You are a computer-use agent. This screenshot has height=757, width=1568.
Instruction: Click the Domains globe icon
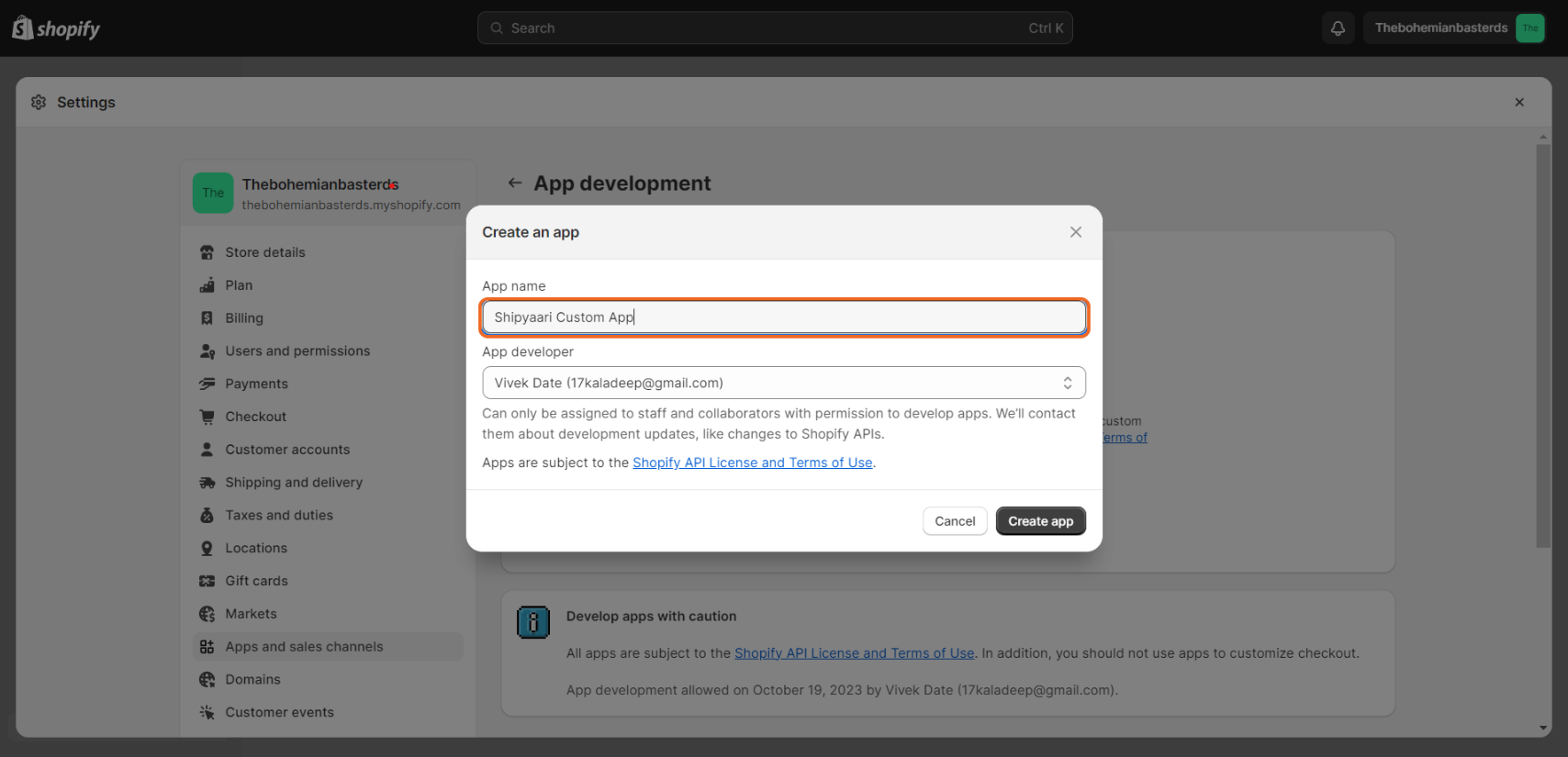click(x=207, y=680)
